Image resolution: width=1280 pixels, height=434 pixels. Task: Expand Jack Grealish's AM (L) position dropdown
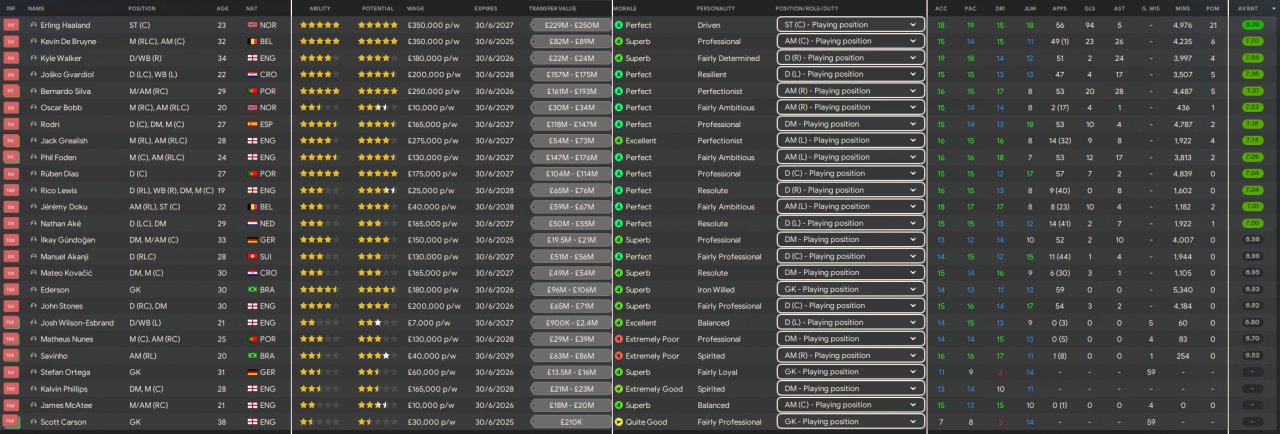[850, 141]
